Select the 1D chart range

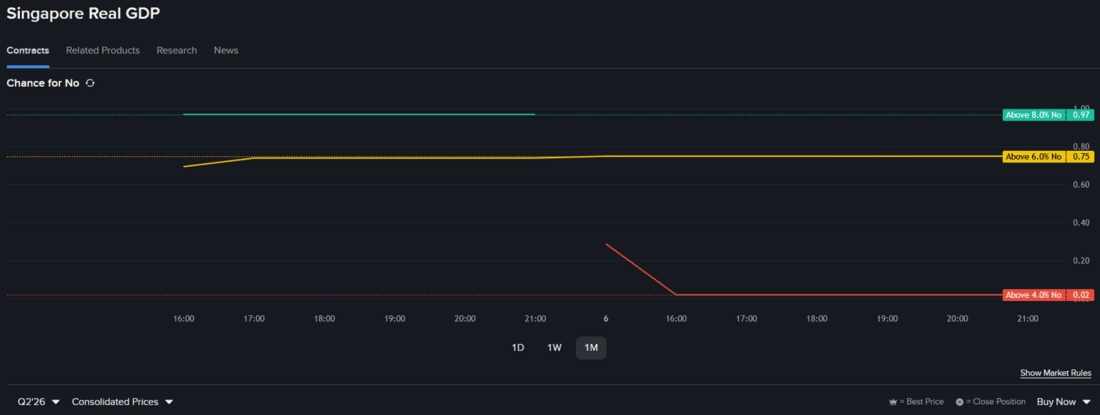click(518, 348)
